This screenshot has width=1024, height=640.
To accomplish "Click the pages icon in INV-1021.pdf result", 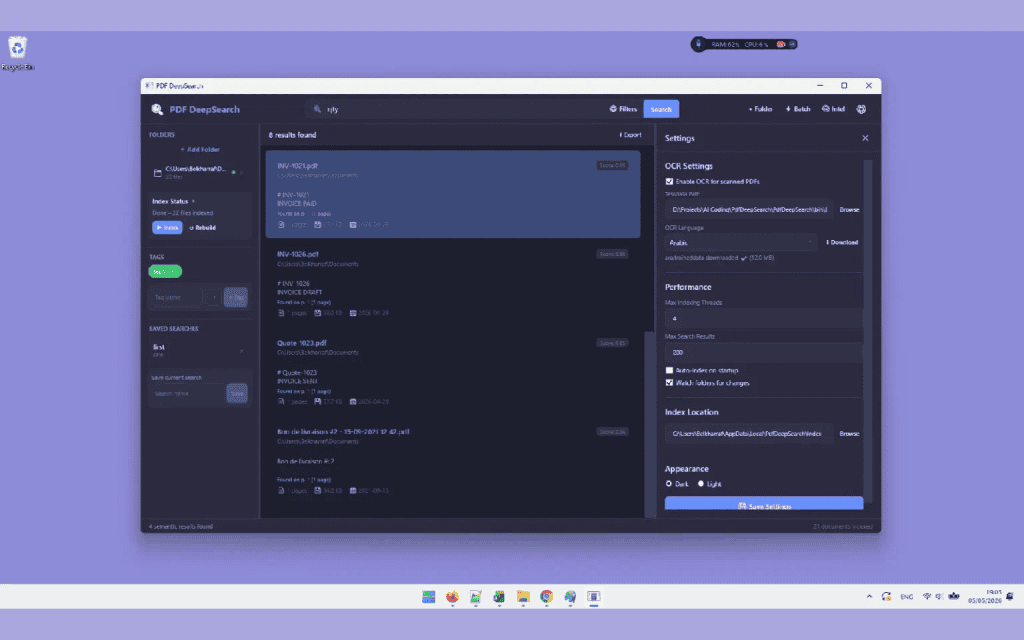I will (x=281, y=225).
